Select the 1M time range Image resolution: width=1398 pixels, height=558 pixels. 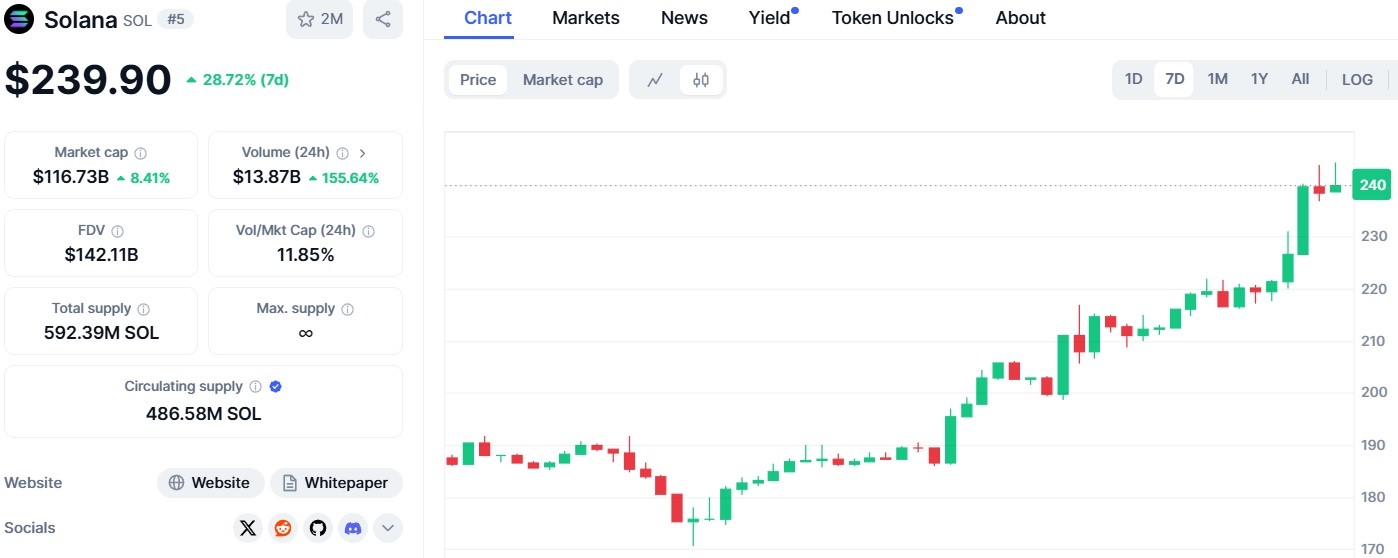pyautogui.click(x=1217, y=79)
